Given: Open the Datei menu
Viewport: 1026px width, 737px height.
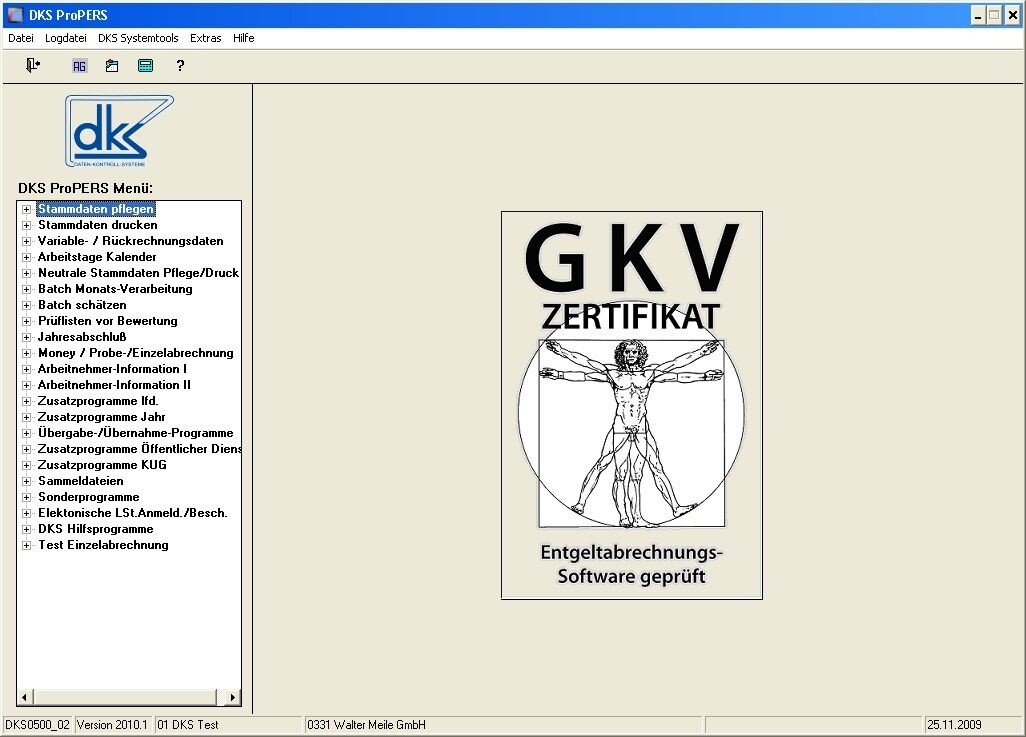Looking at the screenshot, I should point(21,38).
